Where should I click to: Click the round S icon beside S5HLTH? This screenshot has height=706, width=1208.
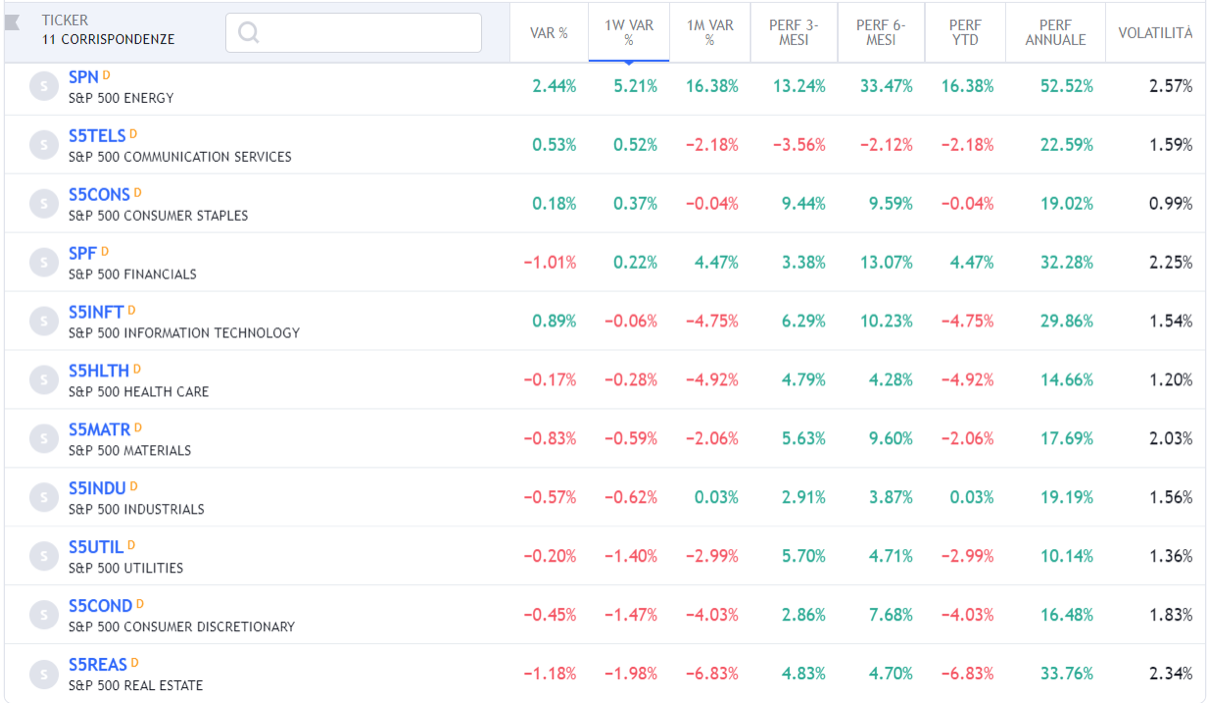coord(43,380)
